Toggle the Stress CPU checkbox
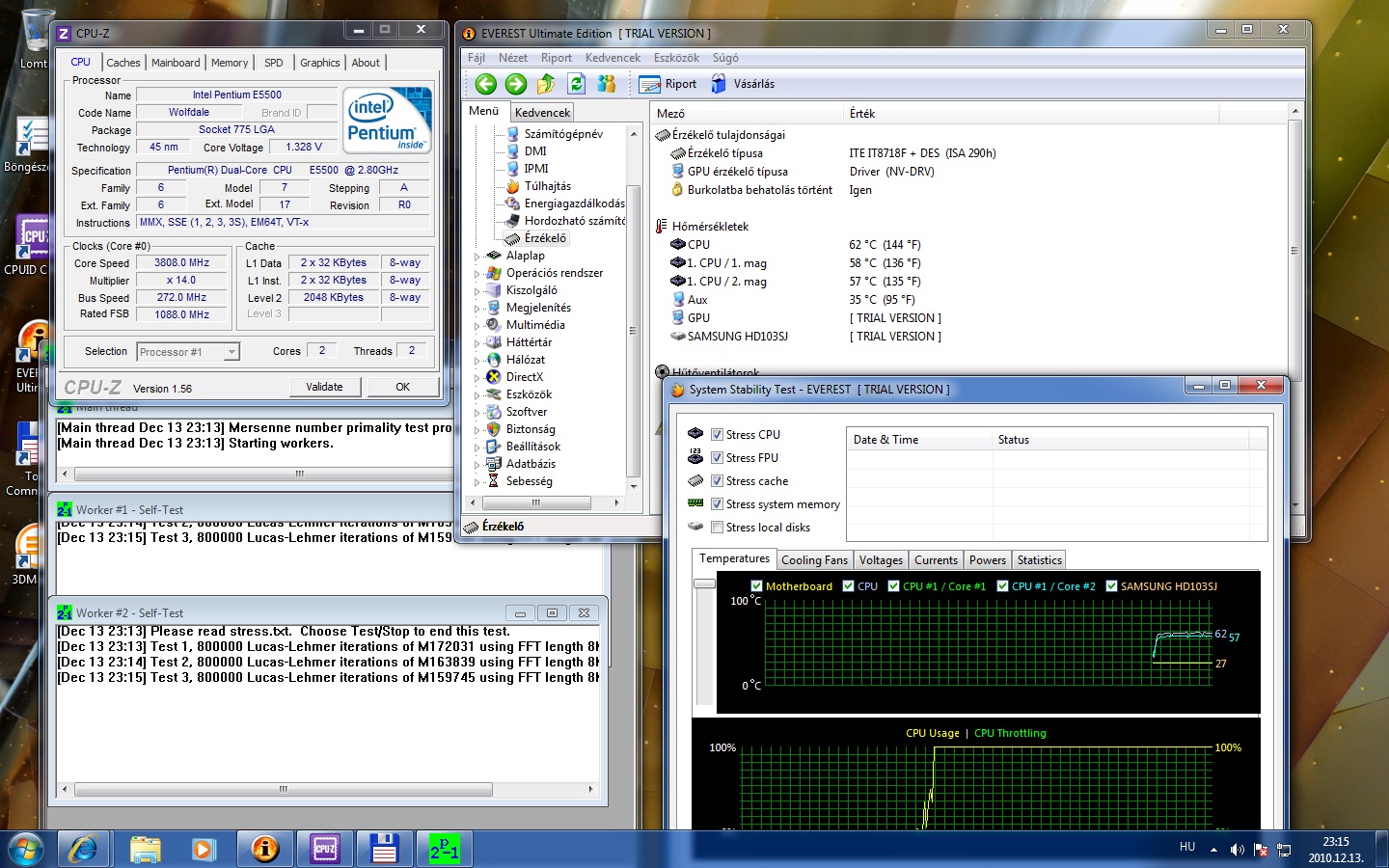Screen dimensions: 1389x868 [717, 435]
